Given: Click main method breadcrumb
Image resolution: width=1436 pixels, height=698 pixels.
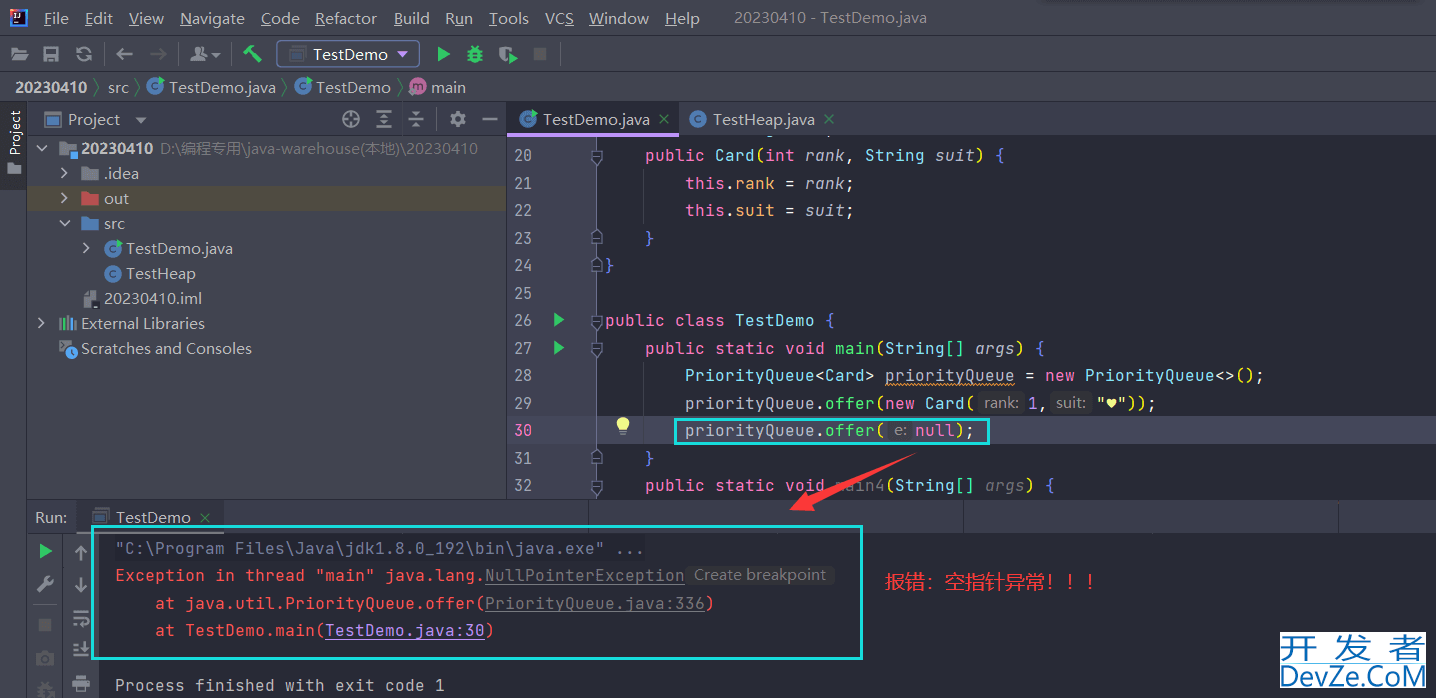Looking at the screenshot, I should coord(438,87).
